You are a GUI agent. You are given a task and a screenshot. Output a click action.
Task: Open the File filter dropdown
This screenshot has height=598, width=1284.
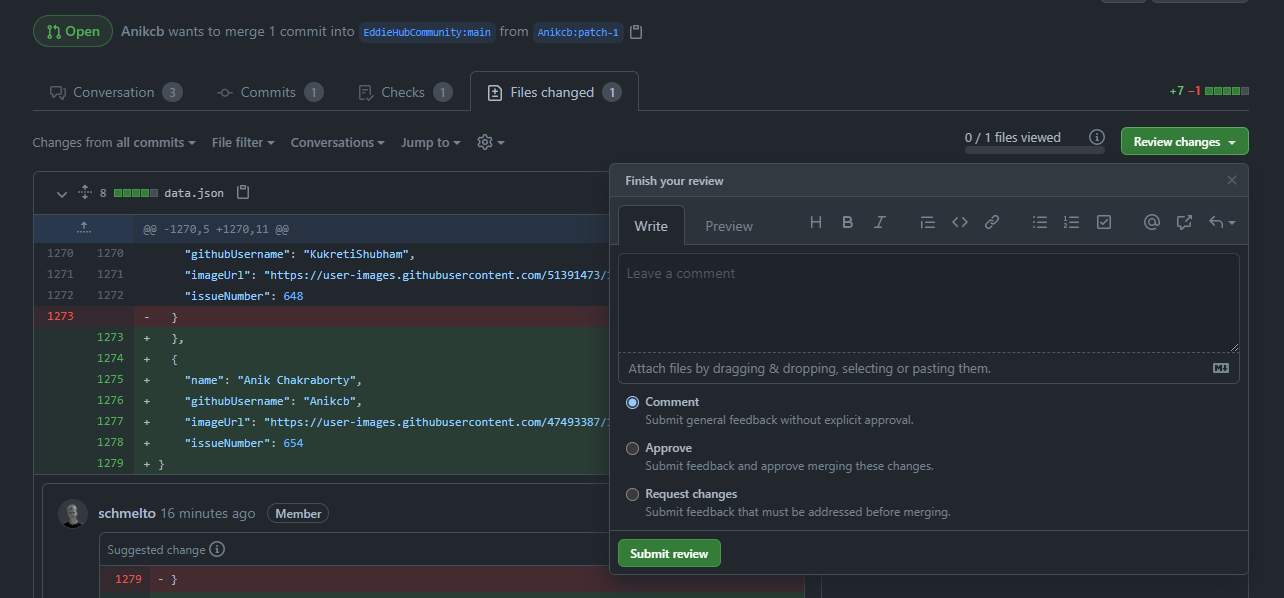[243, 143]
